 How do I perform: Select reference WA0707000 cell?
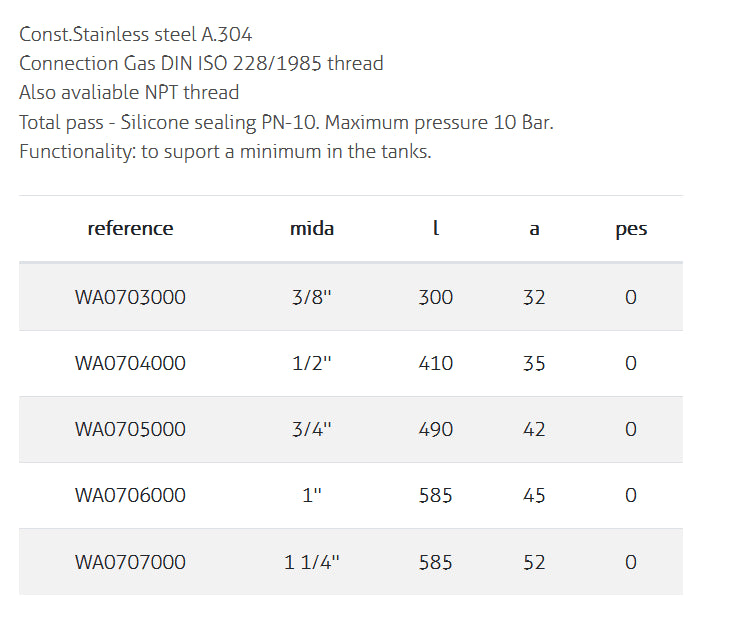click(130, 562)
